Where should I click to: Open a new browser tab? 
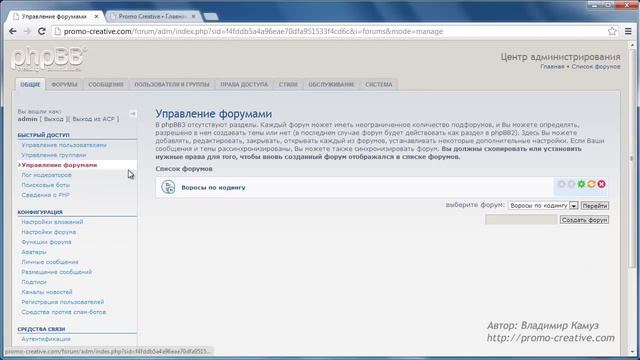click(211, 17)
